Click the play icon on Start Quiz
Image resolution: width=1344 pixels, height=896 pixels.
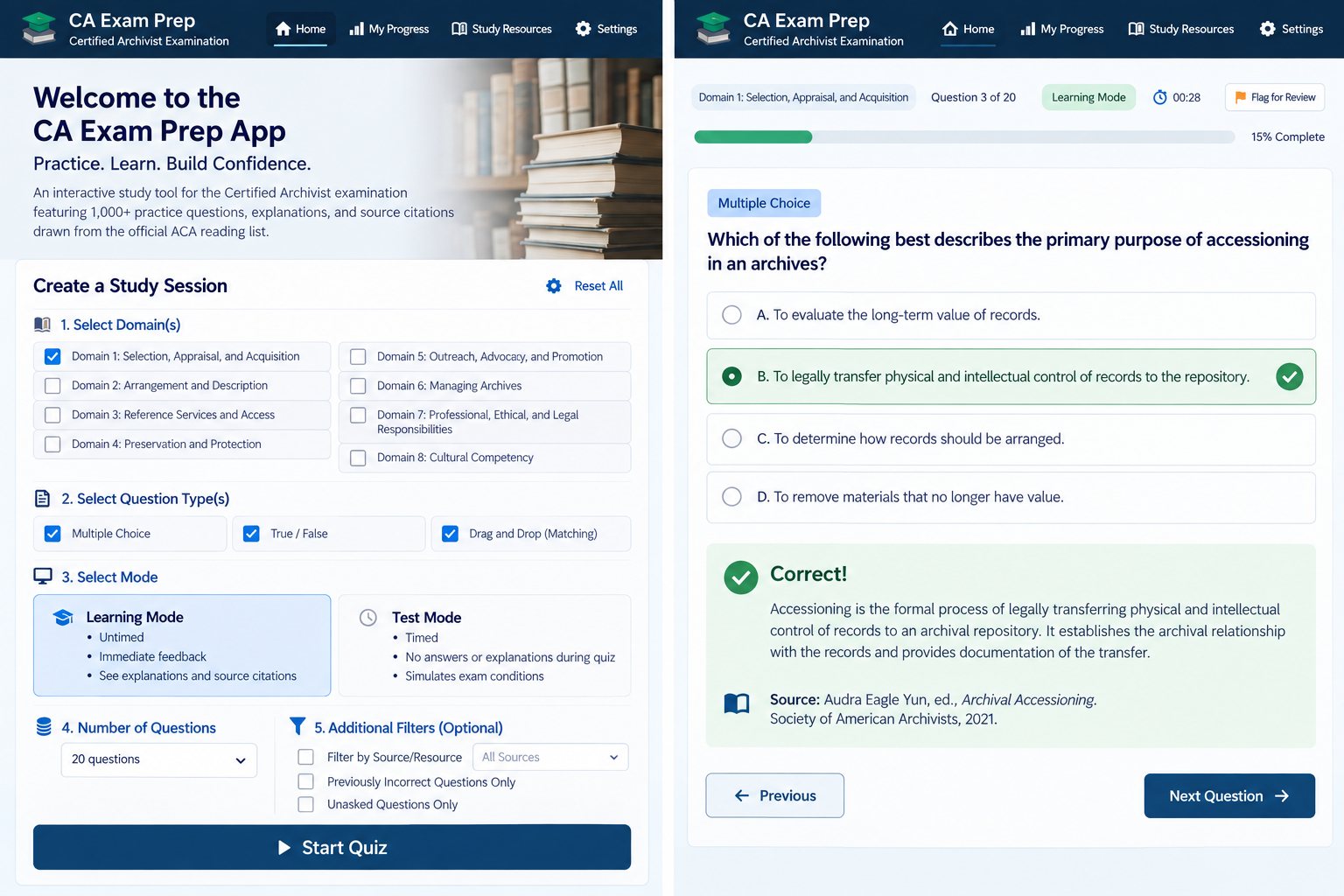pyautogui.click(x=283, y=847)
